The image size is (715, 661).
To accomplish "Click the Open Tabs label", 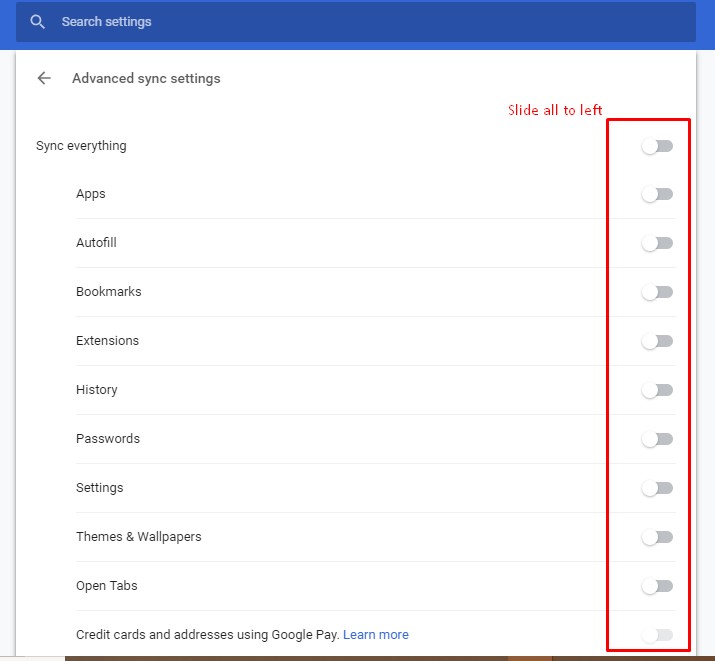I will 107,585.
